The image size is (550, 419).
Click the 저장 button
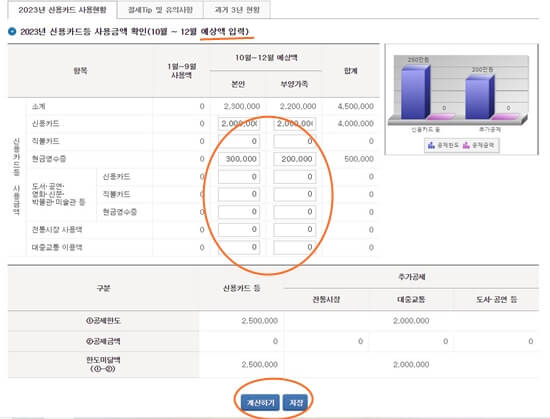pos(296,403)
